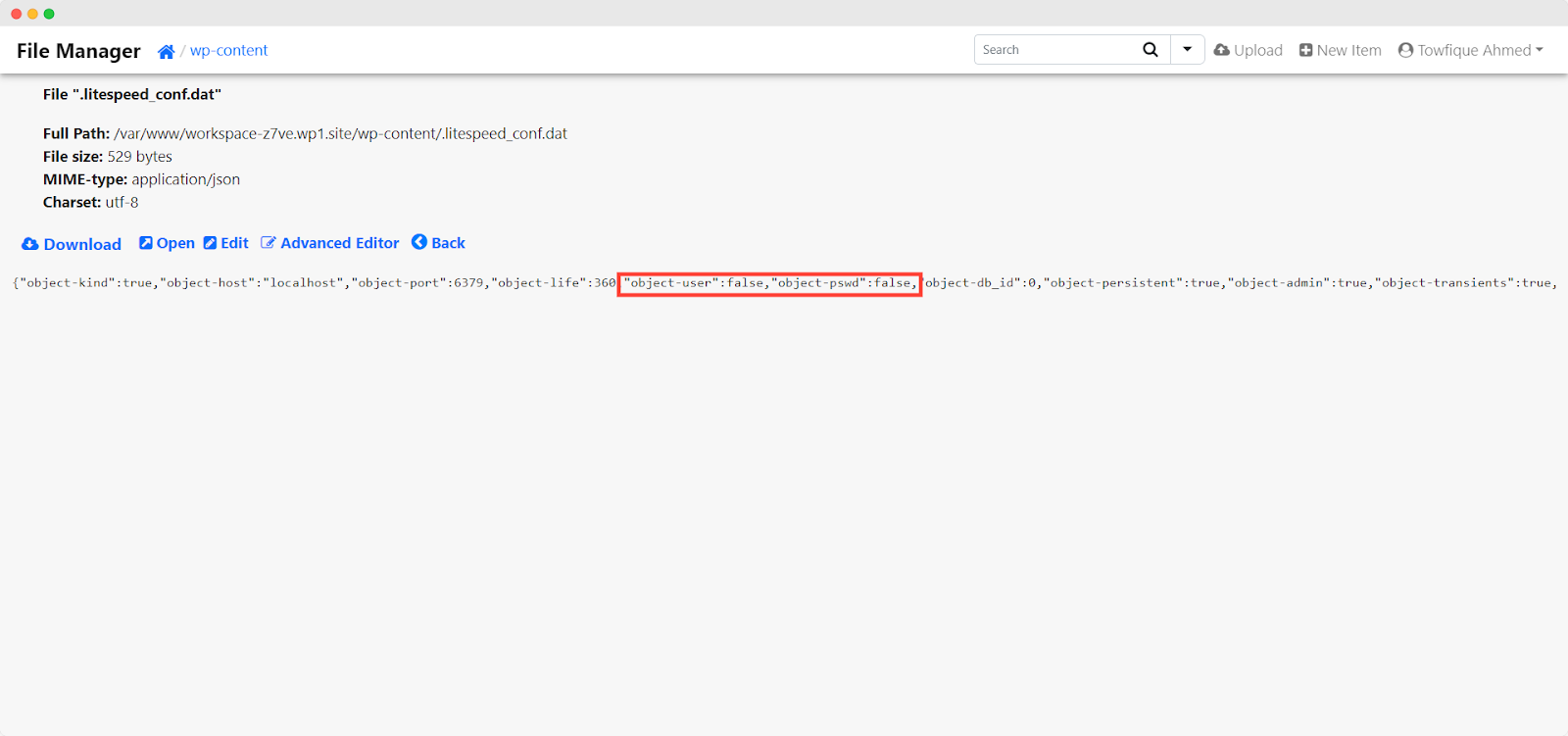Go to the home folder icon

(x=167, y=51)
